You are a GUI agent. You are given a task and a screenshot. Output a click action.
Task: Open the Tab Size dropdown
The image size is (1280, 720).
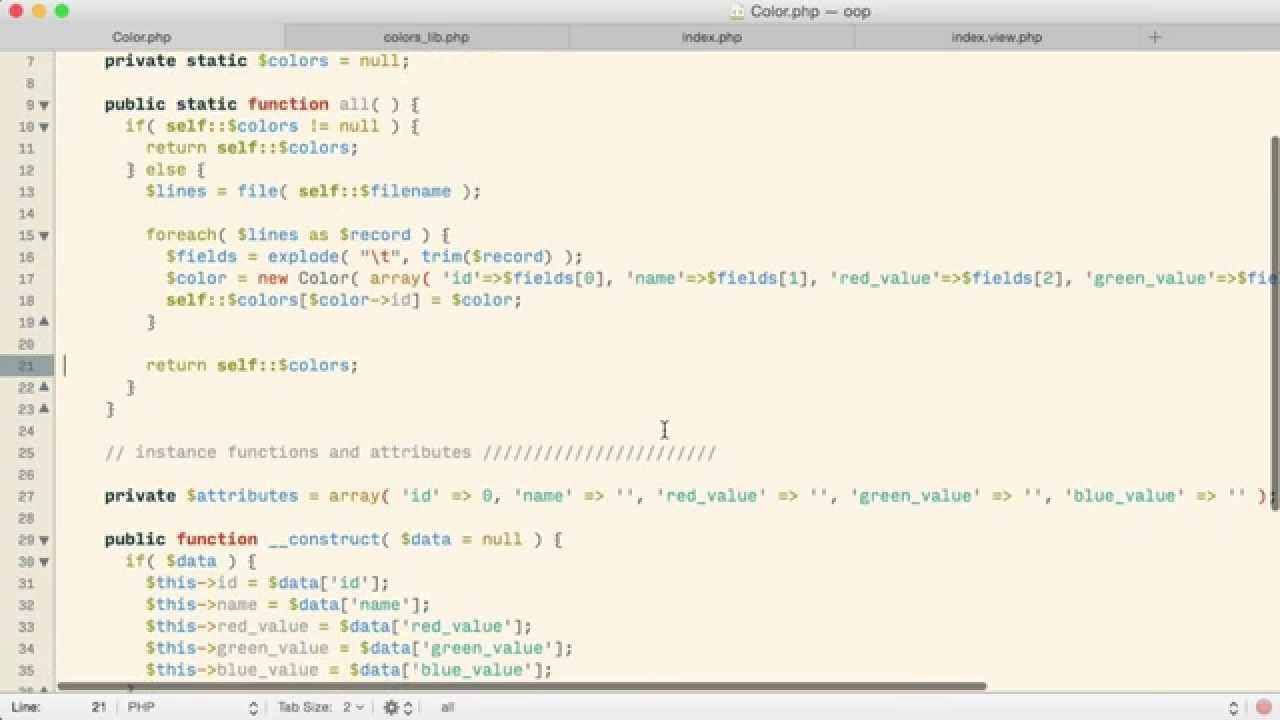322,707
